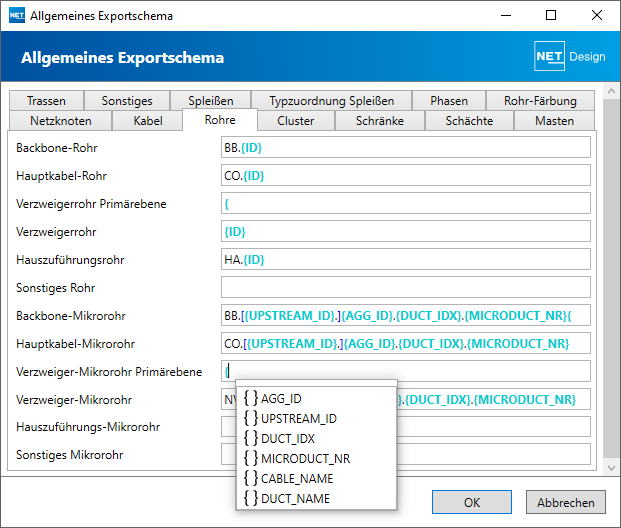Click the braces icon beside MICRODUCT_NR
621x528 pixels.
click(x=251, y=458)
